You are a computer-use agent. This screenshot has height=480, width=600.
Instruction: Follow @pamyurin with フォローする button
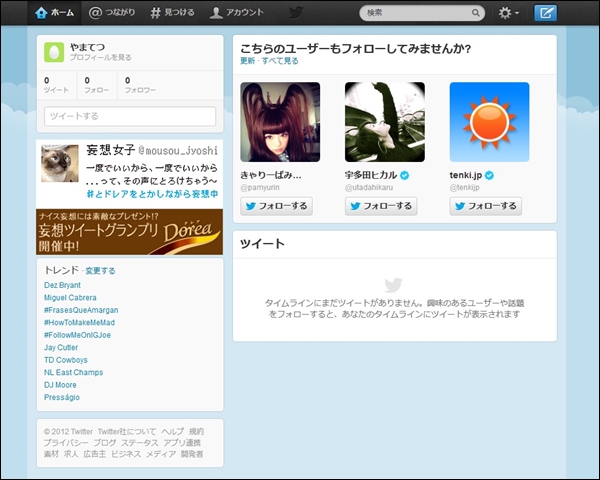pos(276,206)
